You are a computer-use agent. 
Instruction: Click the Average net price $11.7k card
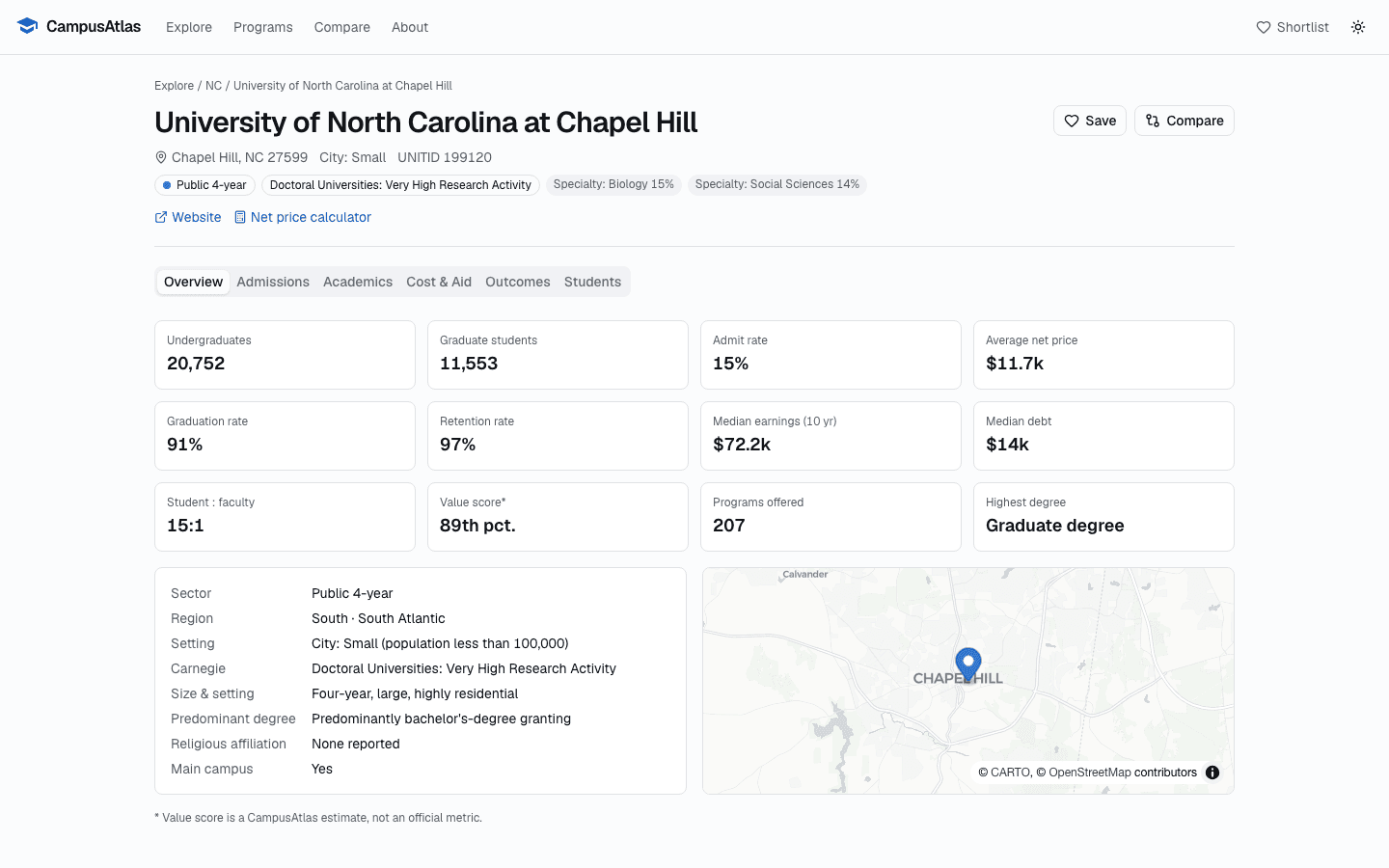[1103, 355]
